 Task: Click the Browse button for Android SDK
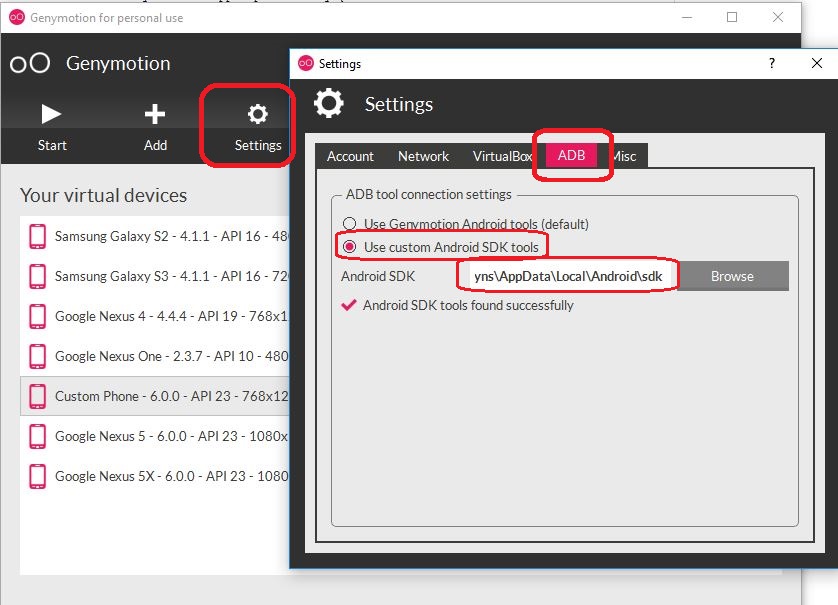(732, 276)
